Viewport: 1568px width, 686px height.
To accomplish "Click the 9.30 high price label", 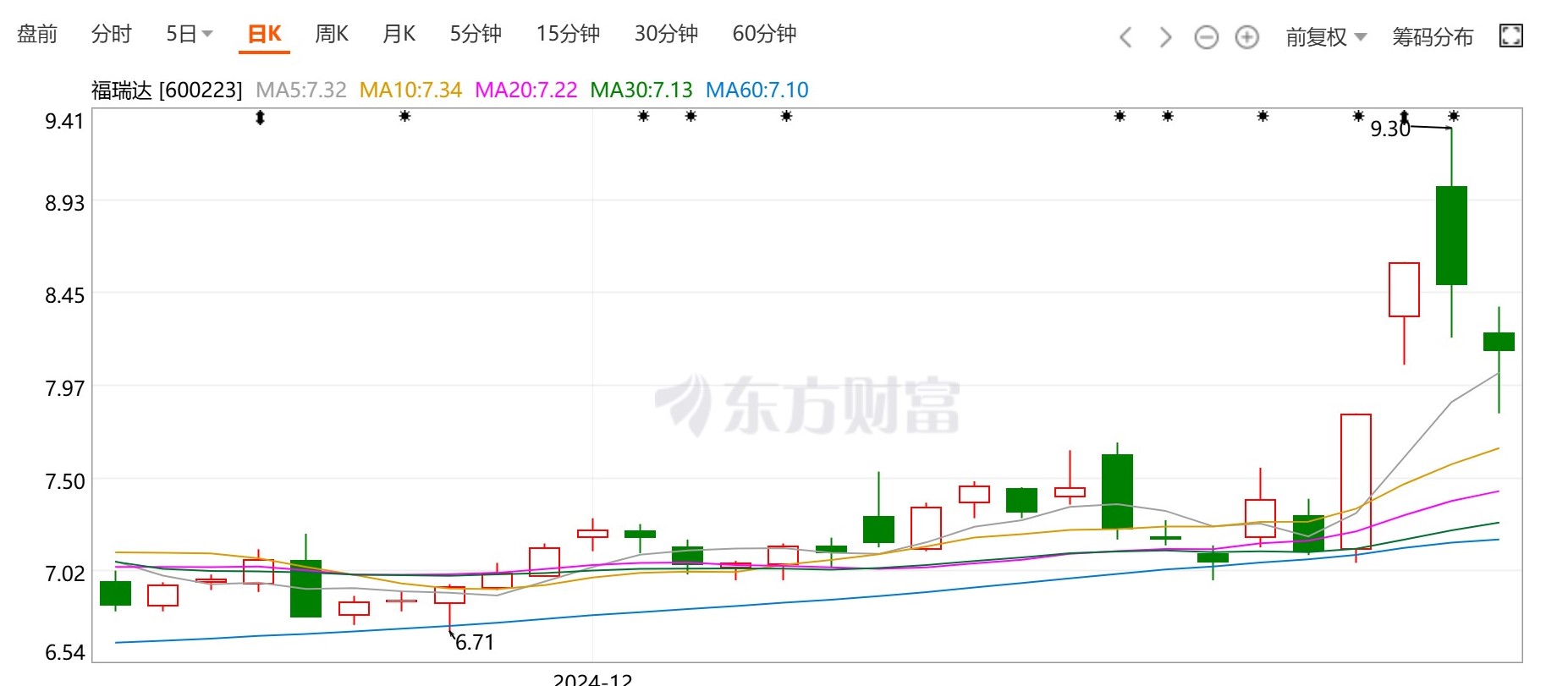I will click(x=1390, y=129).
